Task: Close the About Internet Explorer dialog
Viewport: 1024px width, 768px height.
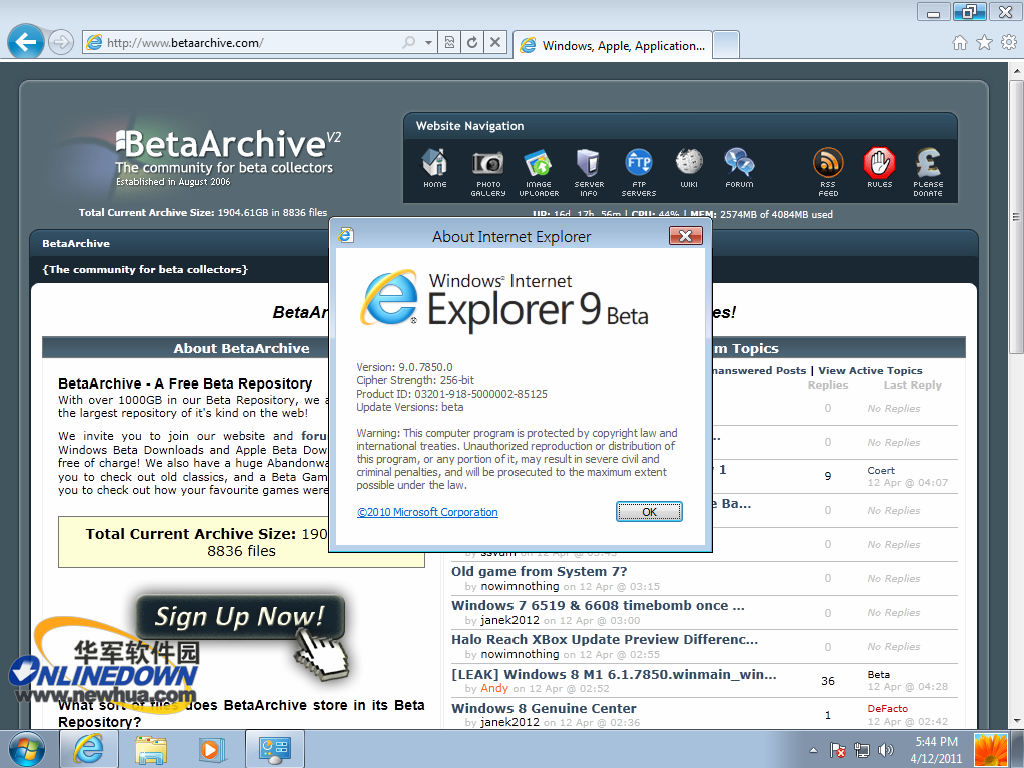Action: tap(686, 236)
